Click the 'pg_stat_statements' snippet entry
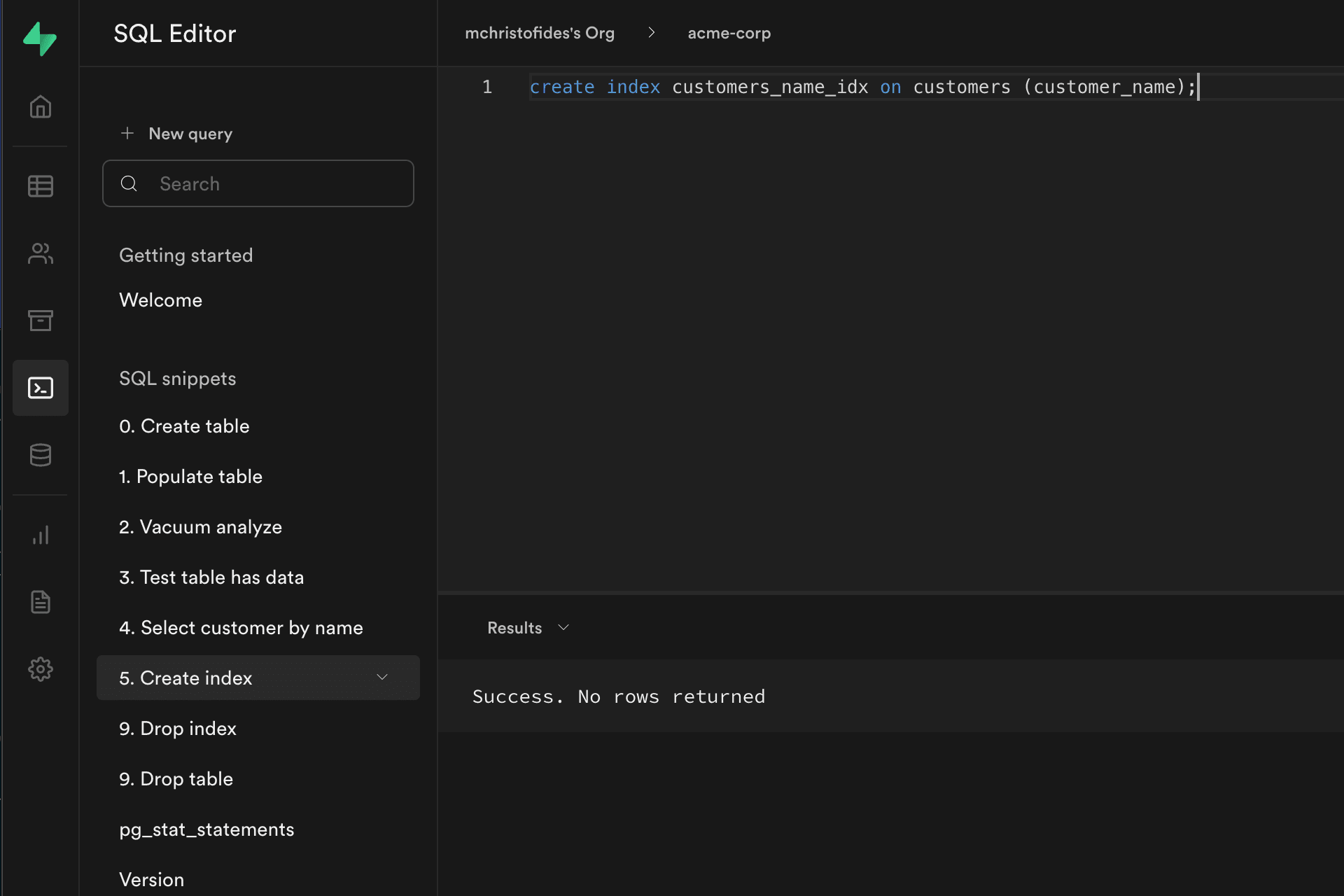This screenshot has height=896, width=1344. tap(206, 829)
